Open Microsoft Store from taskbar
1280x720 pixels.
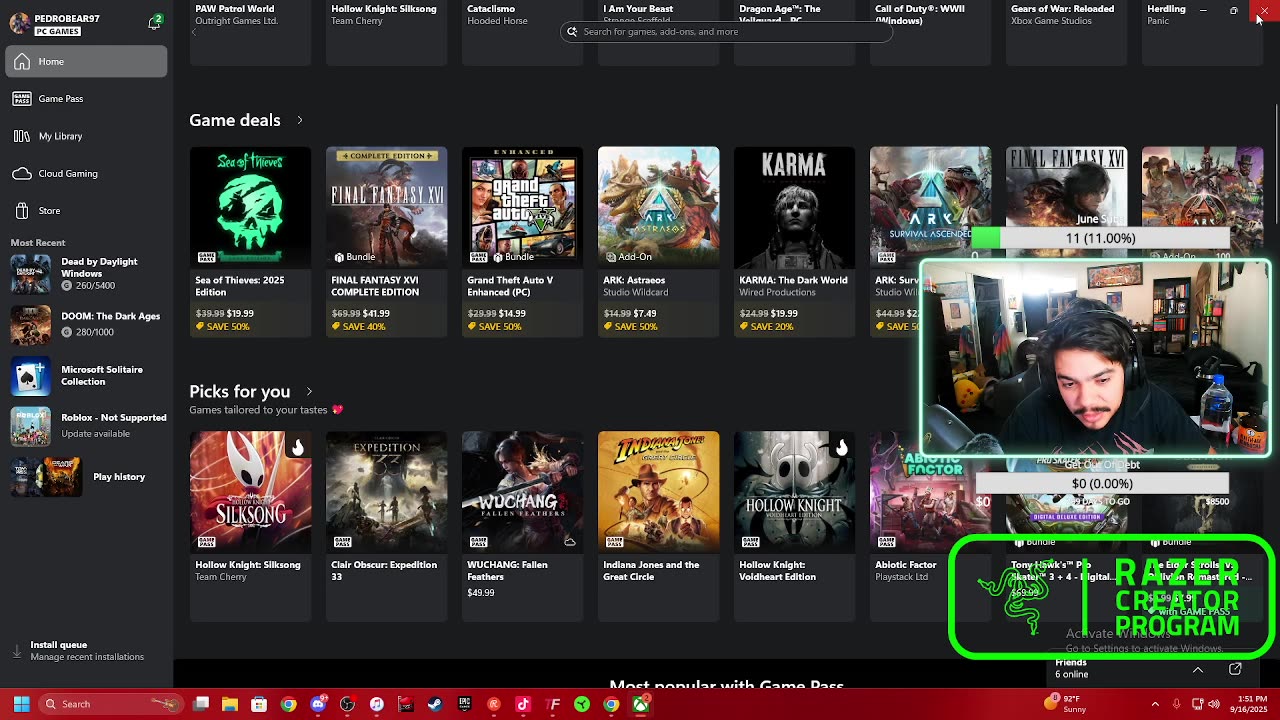259,704
